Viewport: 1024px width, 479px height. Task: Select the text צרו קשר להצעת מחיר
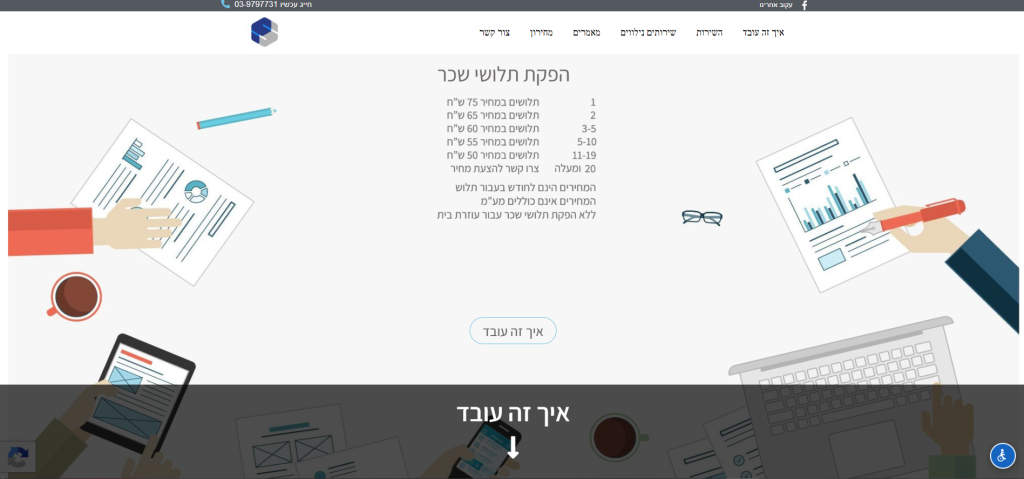495,169
